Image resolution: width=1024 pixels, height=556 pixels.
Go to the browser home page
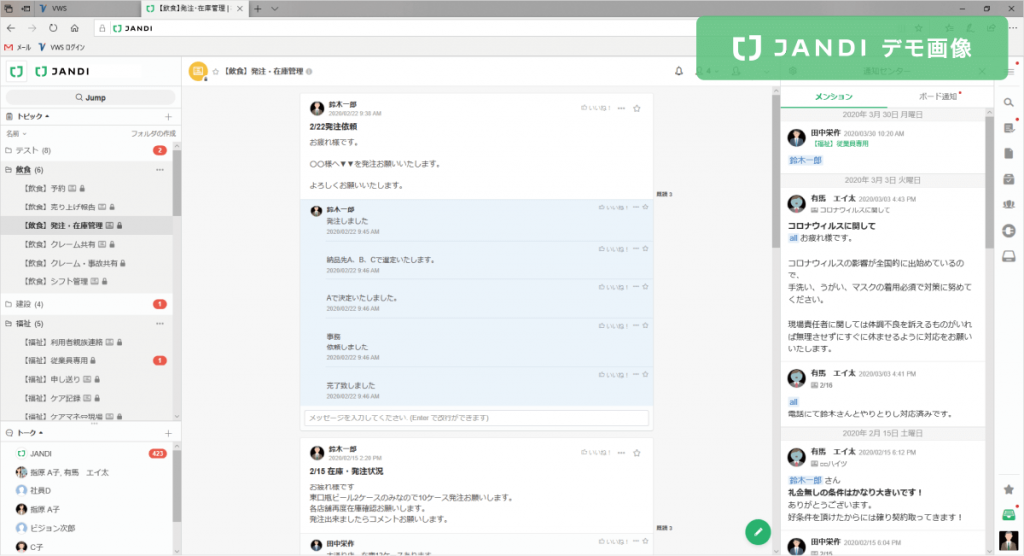[x=74, y=28]
